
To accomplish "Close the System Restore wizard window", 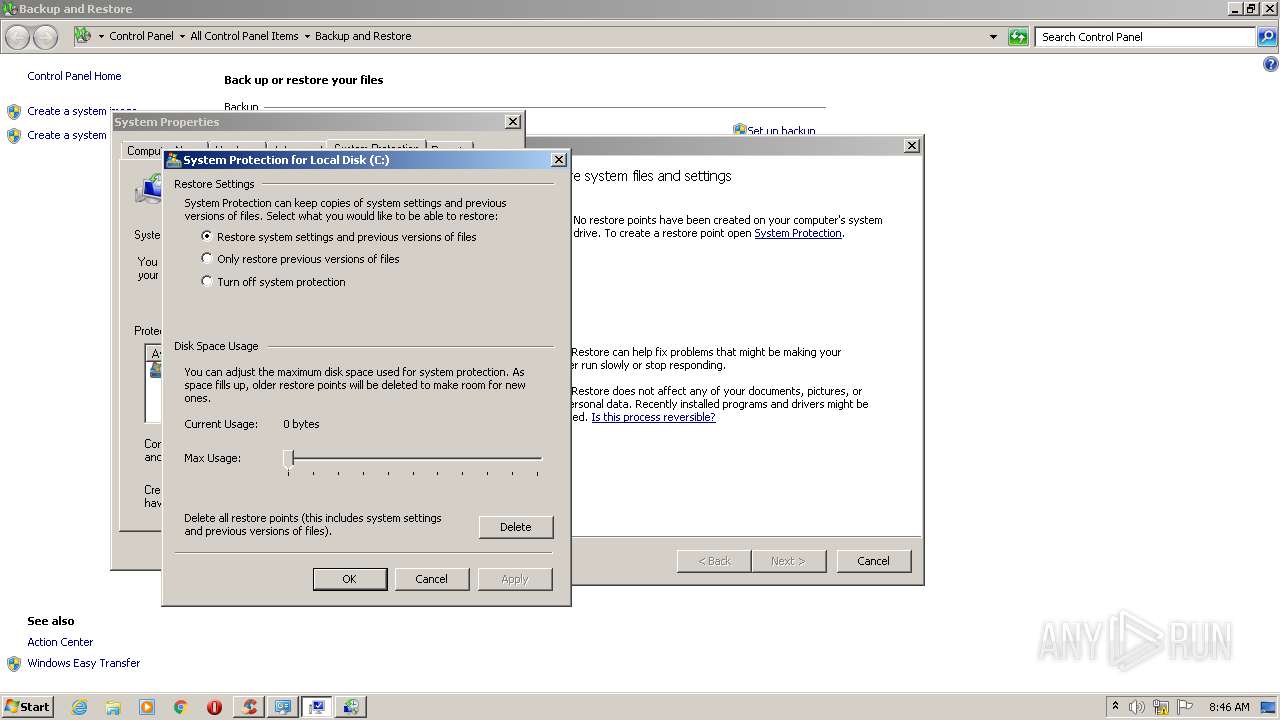I will (x=912, y=145).
